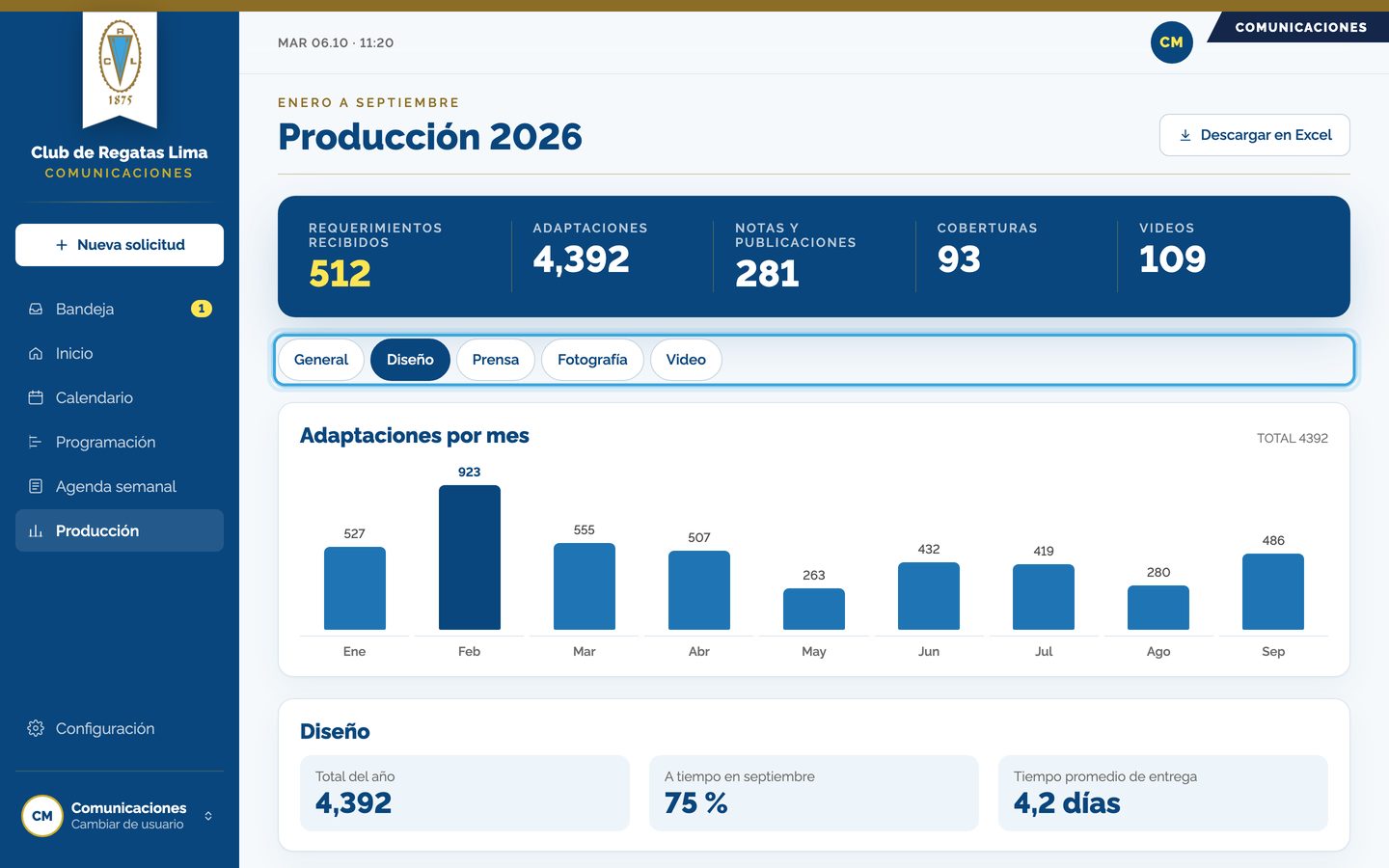Viewport: 1389px width, 868px height.
Task: Open the Bandeja inbox icon
Action: 36,309
